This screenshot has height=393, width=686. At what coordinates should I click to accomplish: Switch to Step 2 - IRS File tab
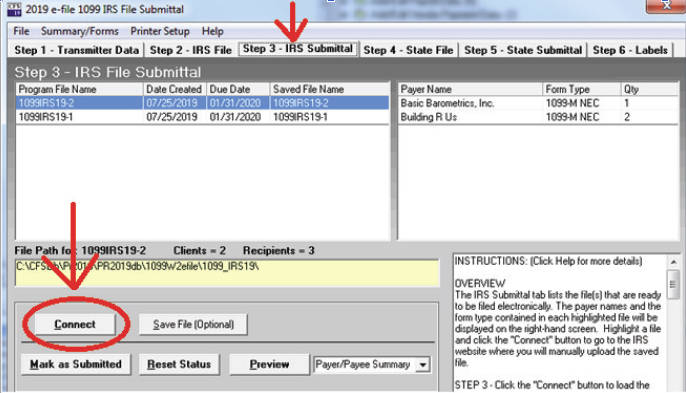191,50
